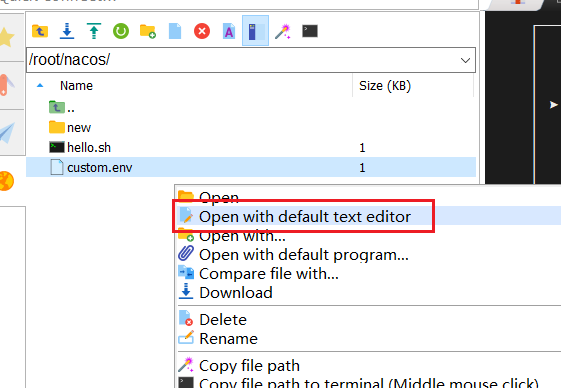561x388 pixels.
Task: Click the orange globe sidebar icon
Action: click(6, 181)
